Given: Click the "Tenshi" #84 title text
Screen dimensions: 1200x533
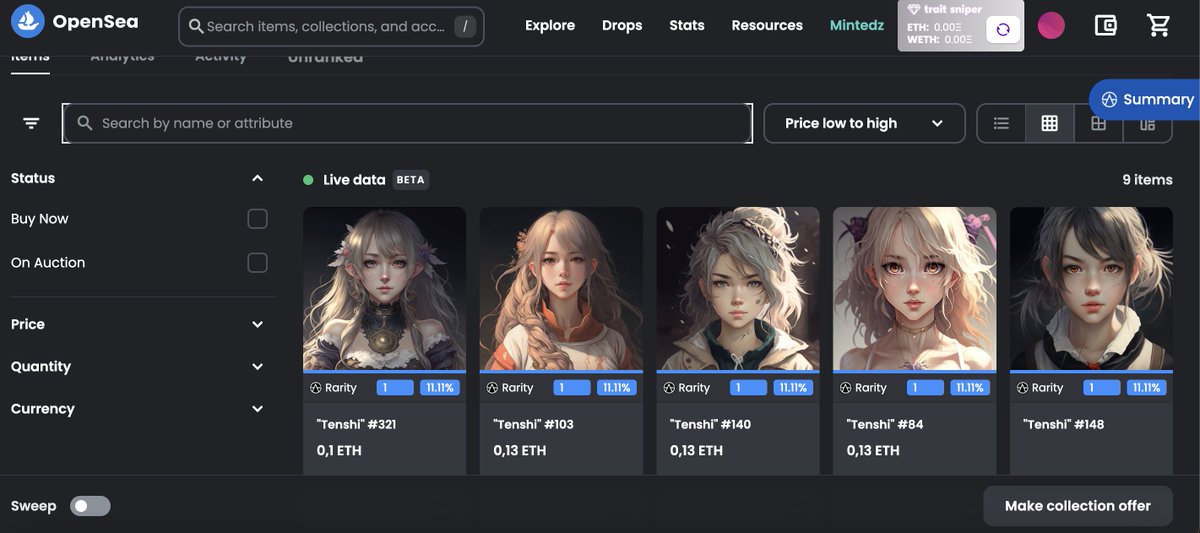Looking at the screenshot, I should (x=885, y=424).
